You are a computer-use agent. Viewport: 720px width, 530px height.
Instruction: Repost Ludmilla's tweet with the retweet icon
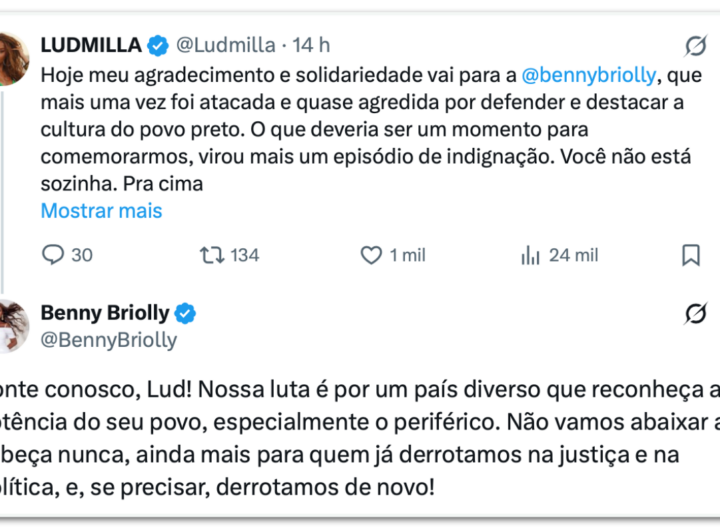click(x=212, y=255)
